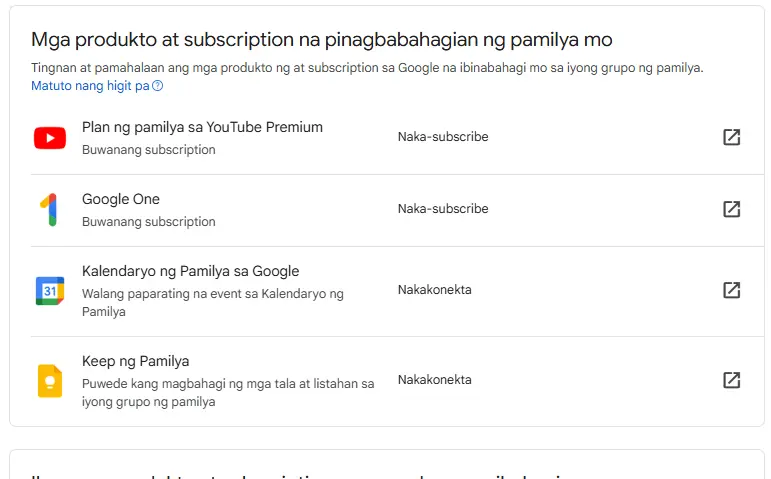Screen dimensions: 771x479
Task: Click the yellow Google Keep icon
Action: pyautogui.click(x=50, y=381)
